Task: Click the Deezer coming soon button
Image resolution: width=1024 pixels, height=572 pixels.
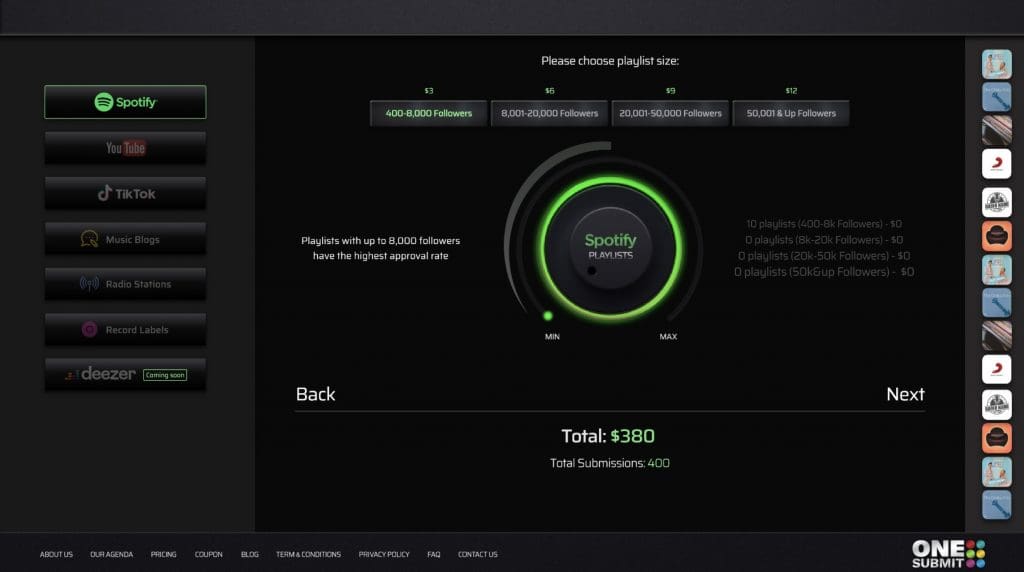Action: click(125, 375)
